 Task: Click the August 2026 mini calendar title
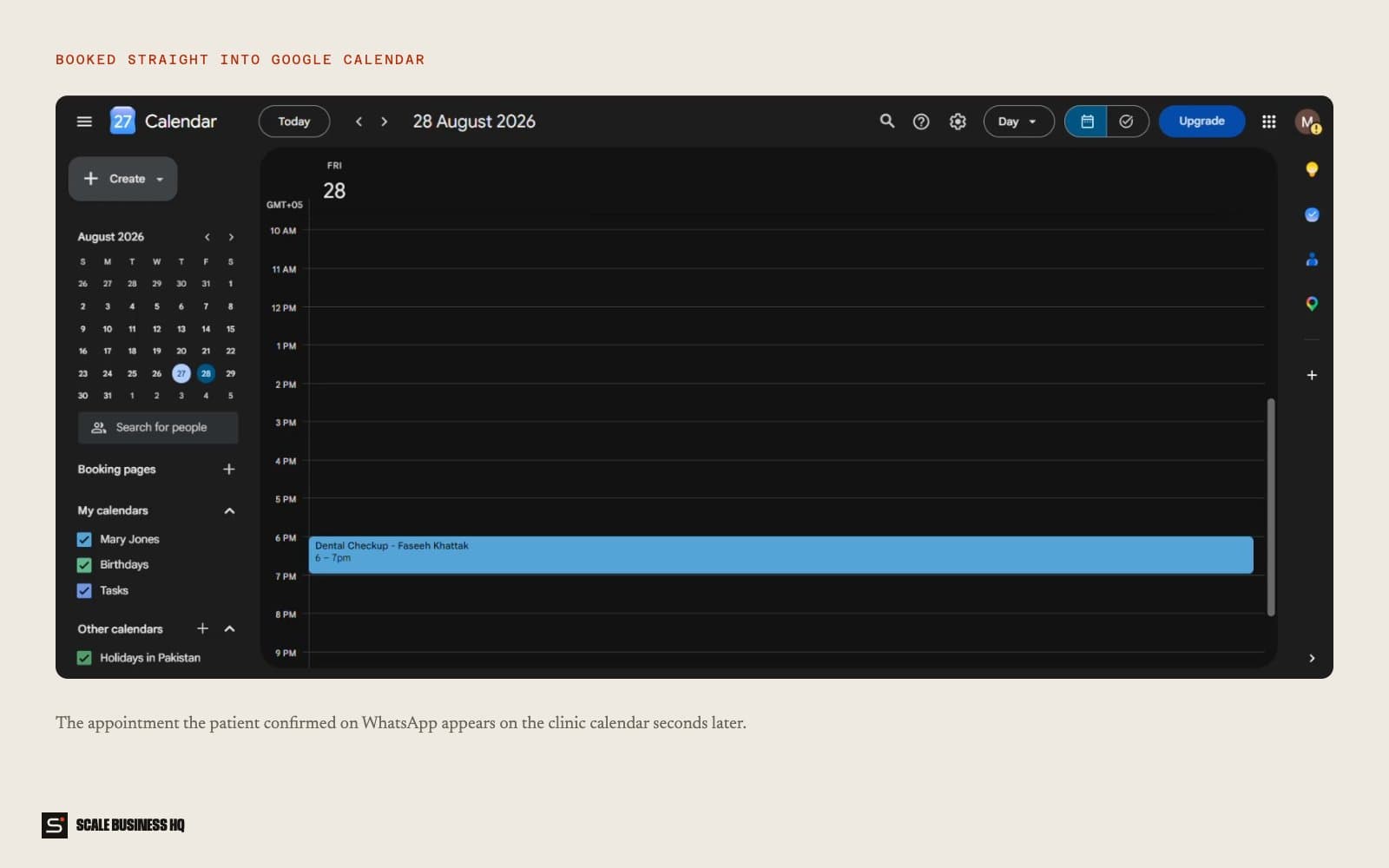pos(110,237)
